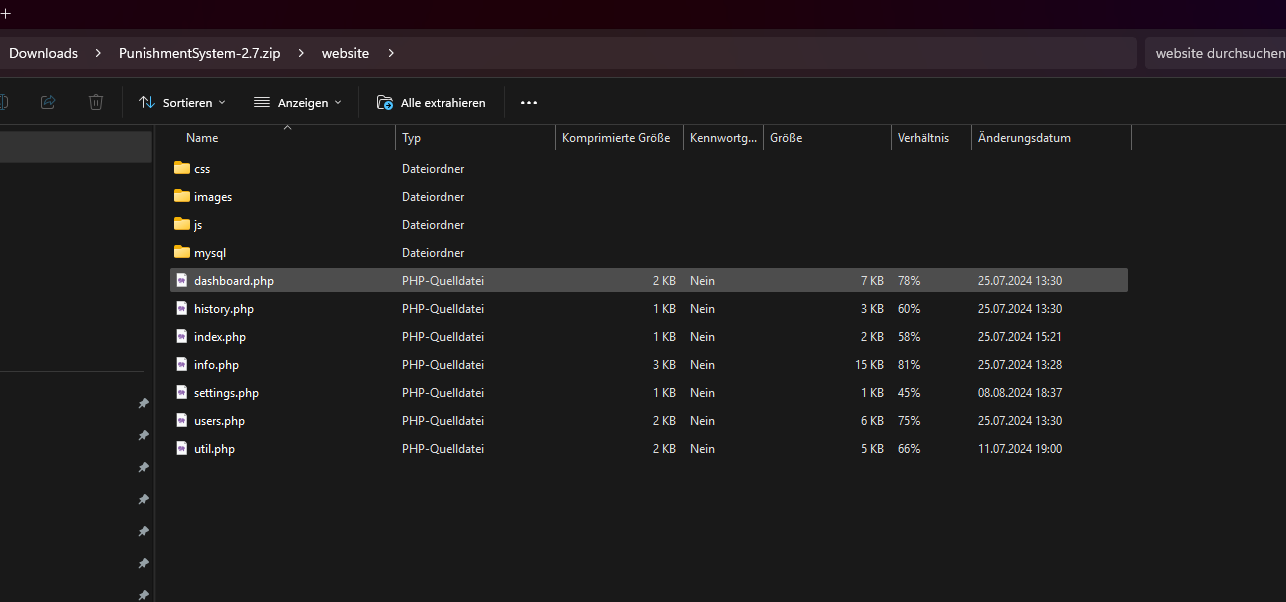Click the 3 KB compressed size of info.php
1286x602 pixels.
click(664, 365)
